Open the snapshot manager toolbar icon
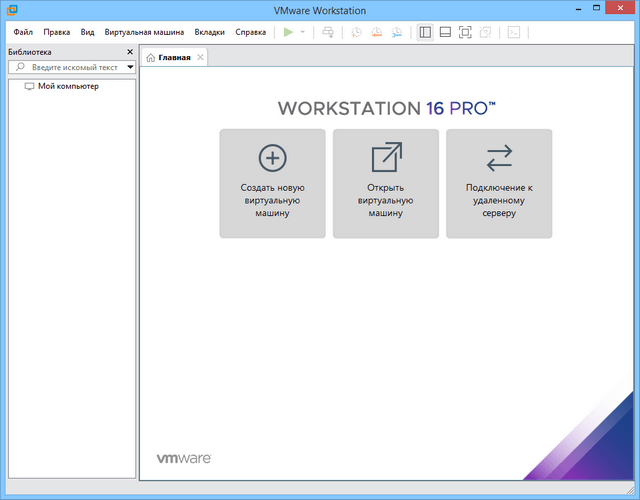 click(x=397, y=32)
